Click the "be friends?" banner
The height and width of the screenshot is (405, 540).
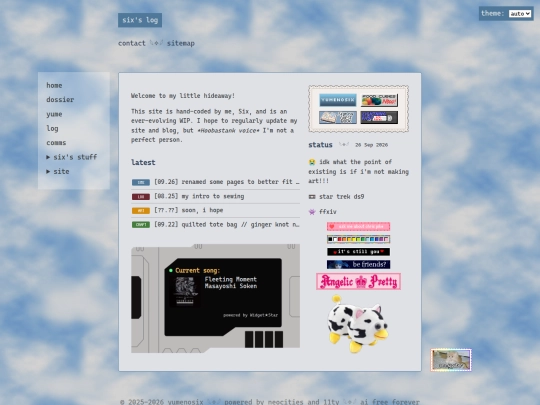[x=359, y=264]
